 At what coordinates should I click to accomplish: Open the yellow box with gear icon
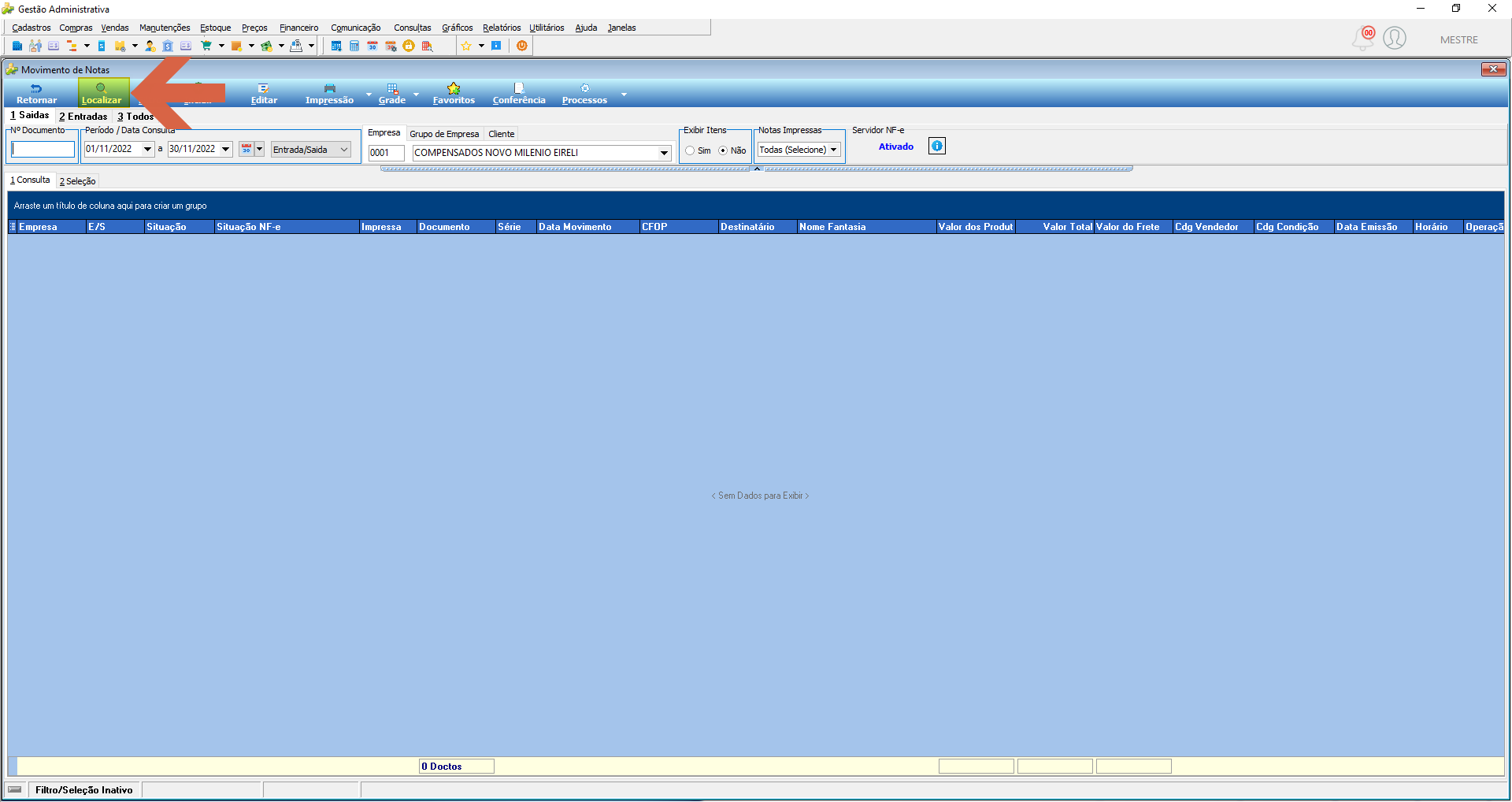pos(120,46)
